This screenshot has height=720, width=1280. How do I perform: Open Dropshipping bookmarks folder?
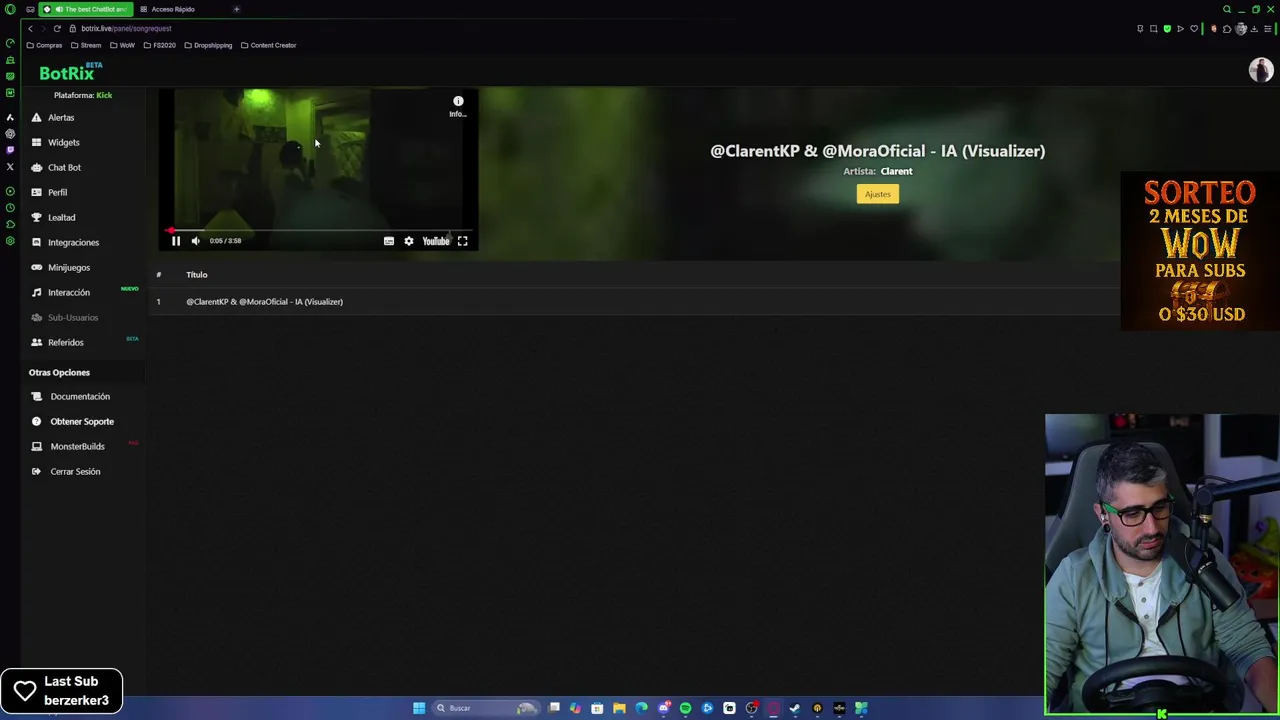tap(208, 45)
